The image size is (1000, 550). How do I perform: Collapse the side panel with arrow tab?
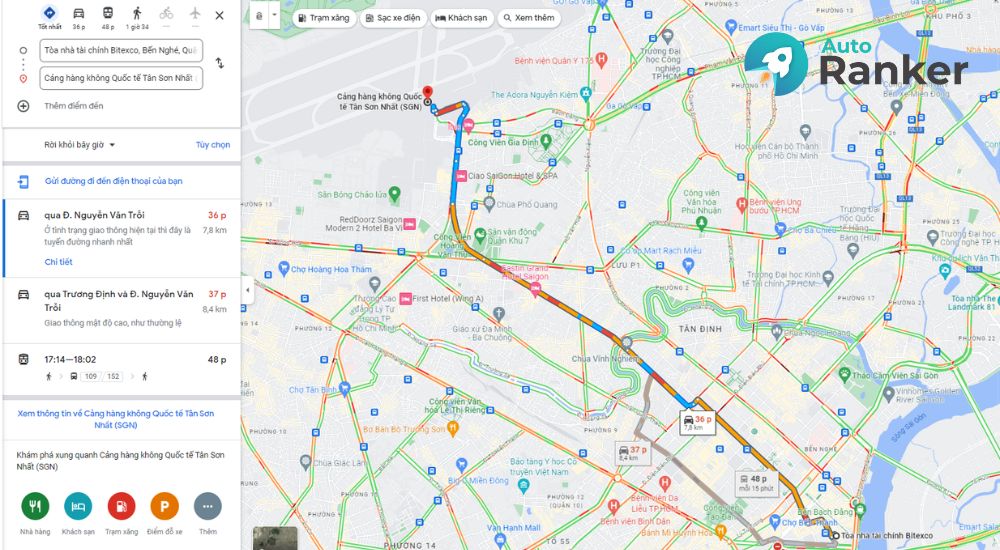(x=247, y=290)
